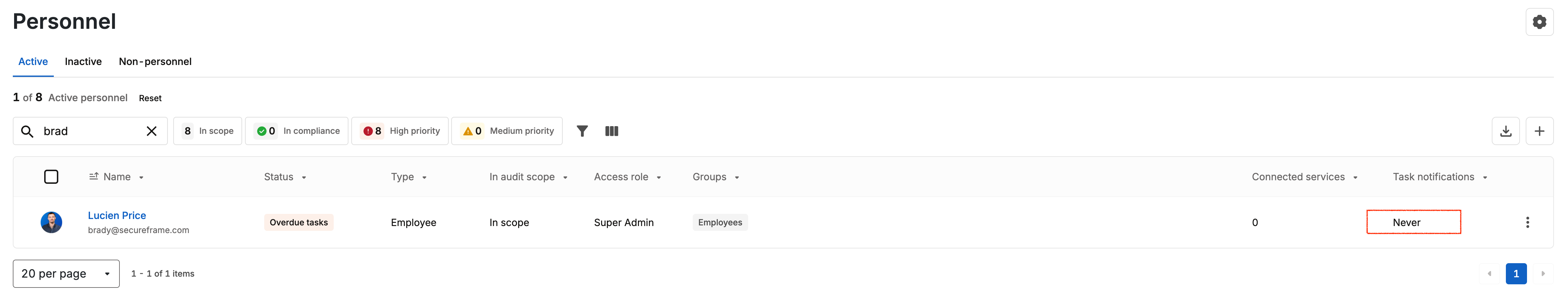Switch to the Non-personnel tab
Screen dimensions: 1568x308
155,61
